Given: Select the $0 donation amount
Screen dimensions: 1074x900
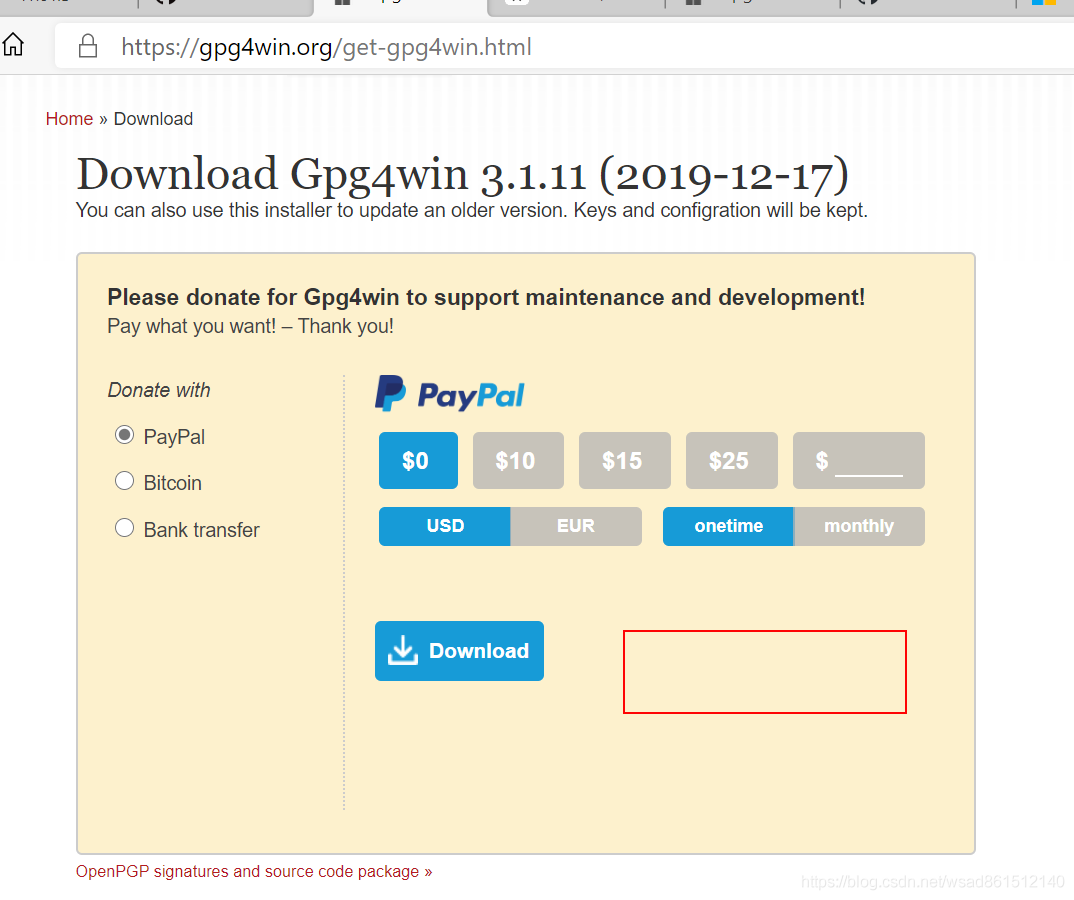Looking at the screenshot, I should [418, 460].
